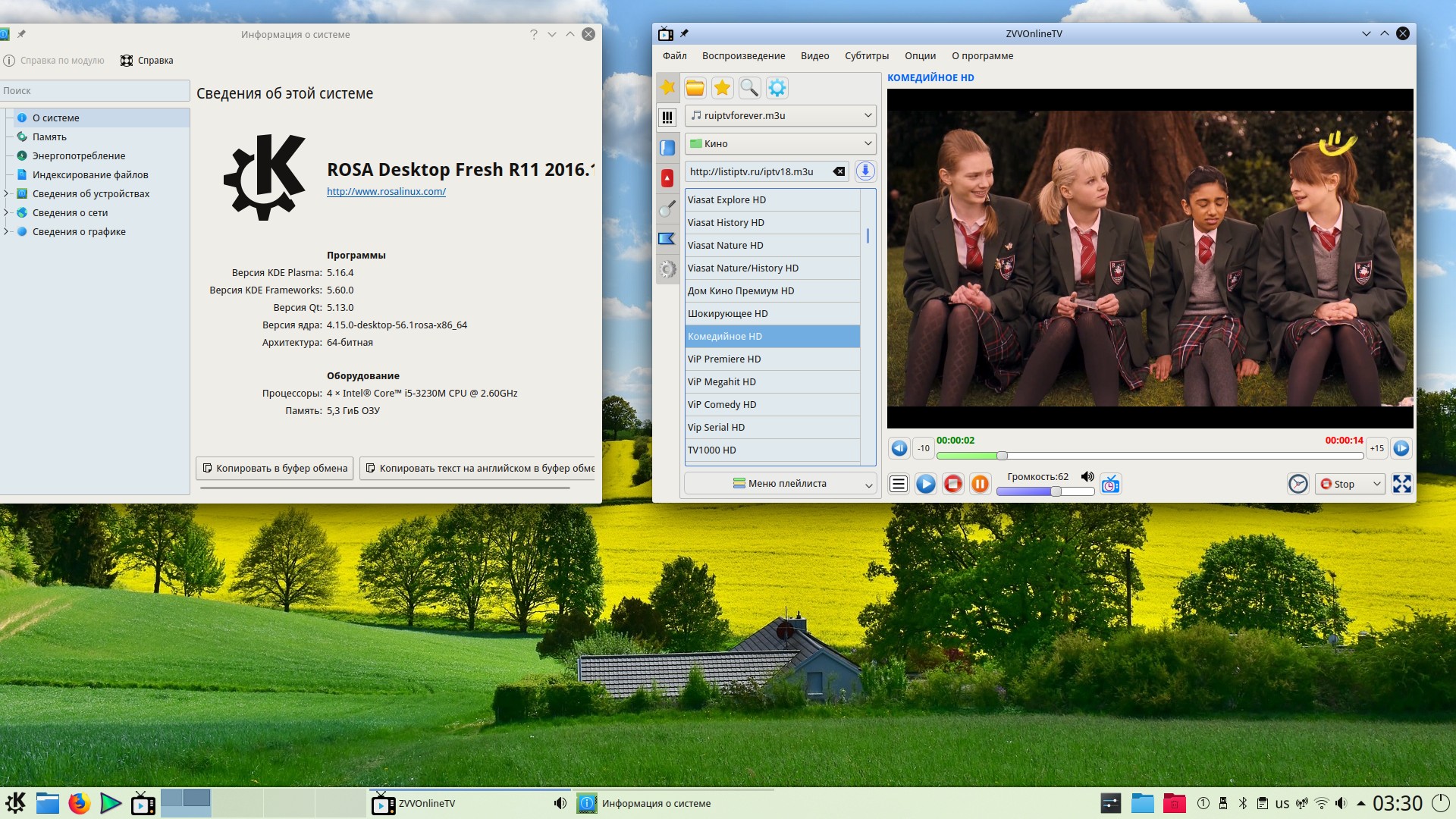The width and height of the screenshot is (1456, 819).
Task: Click the clock timer icon
Action: click(x=1298, y=484)
